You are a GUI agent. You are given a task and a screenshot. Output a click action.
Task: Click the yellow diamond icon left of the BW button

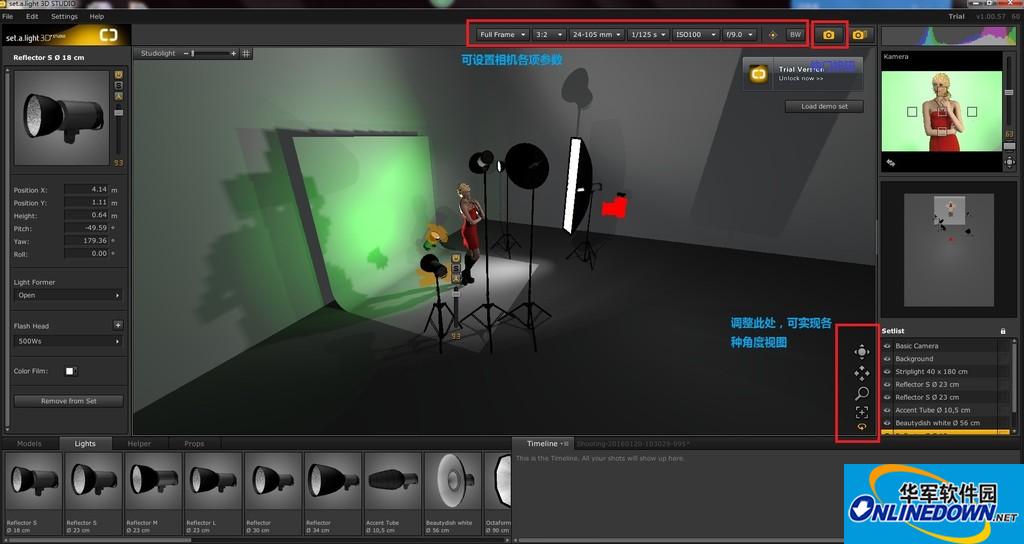click(773, 35)
